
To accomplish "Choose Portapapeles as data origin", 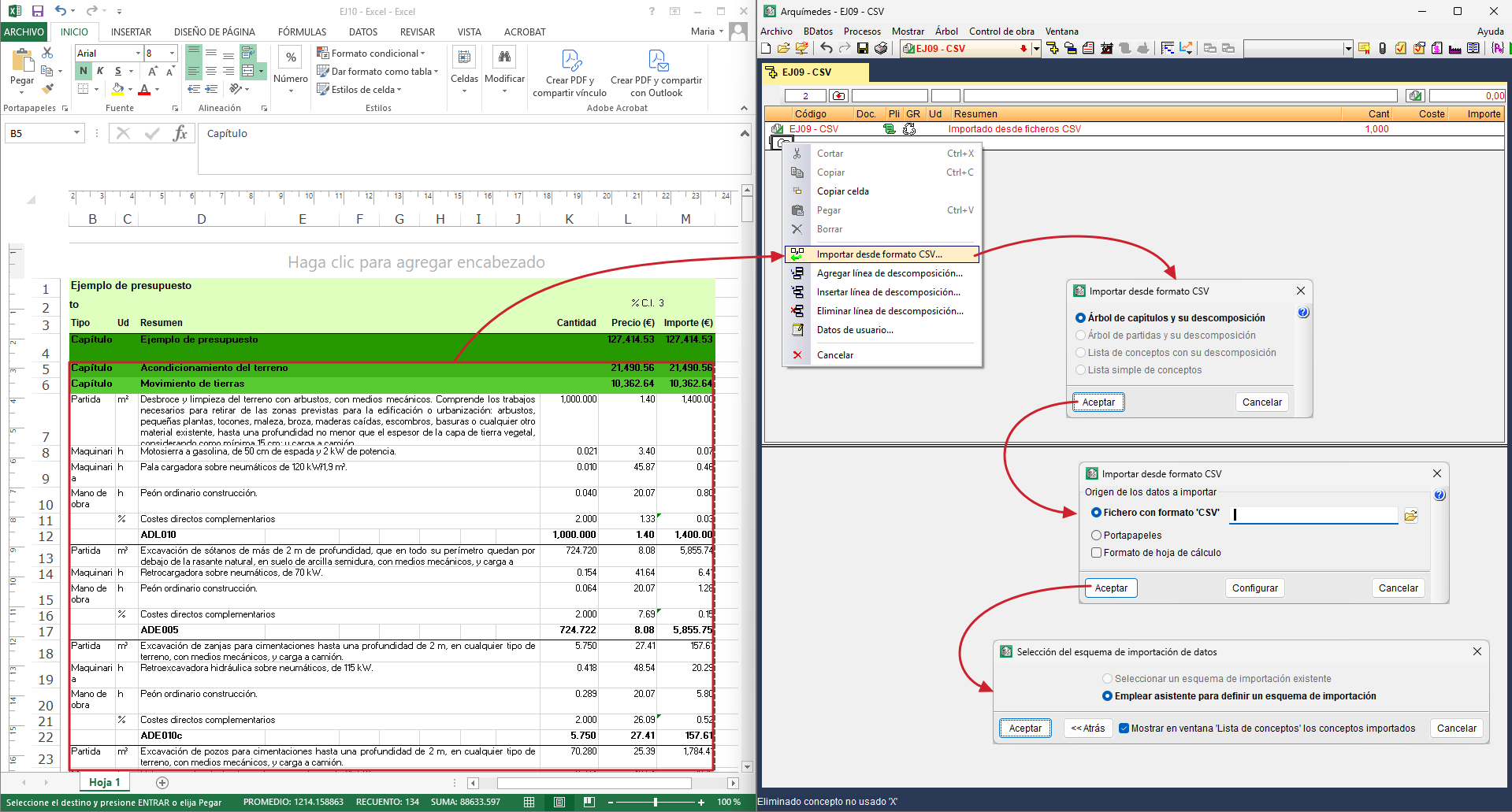I will pos(1096,536).
